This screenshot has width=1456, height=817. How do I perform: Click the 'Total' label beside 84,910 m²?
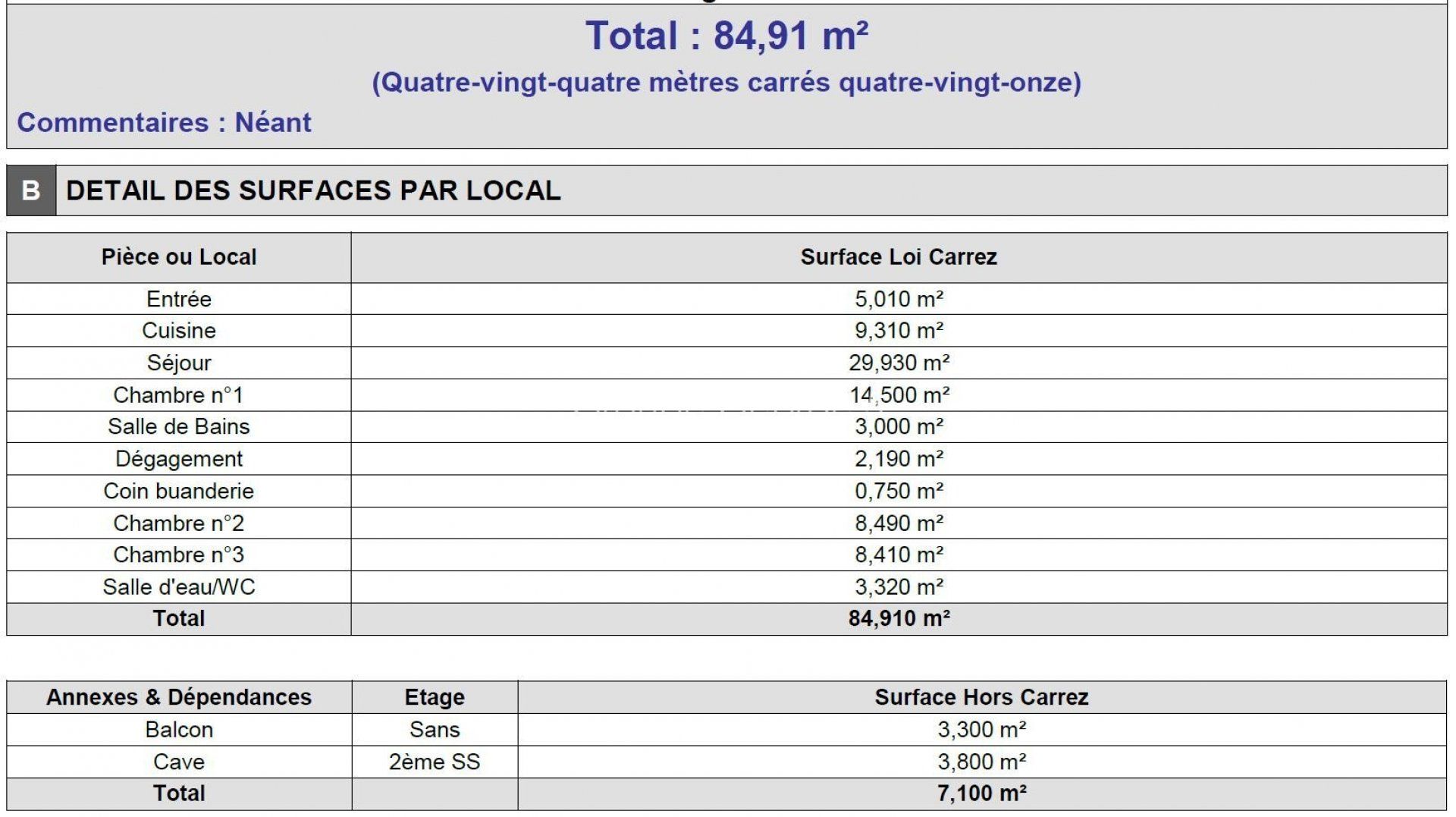click(179, 618)
